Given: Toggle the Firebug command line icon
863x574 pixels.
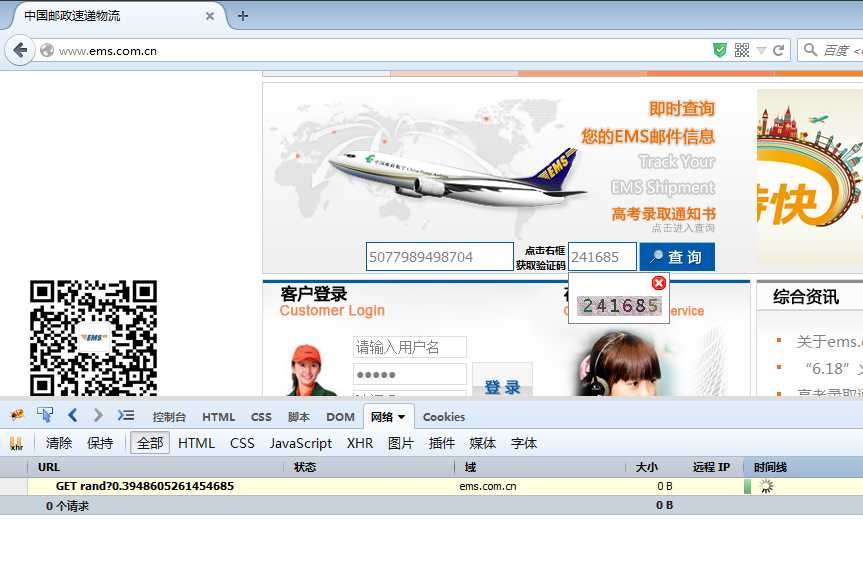Looking at the screenshot, I should 126,416.
